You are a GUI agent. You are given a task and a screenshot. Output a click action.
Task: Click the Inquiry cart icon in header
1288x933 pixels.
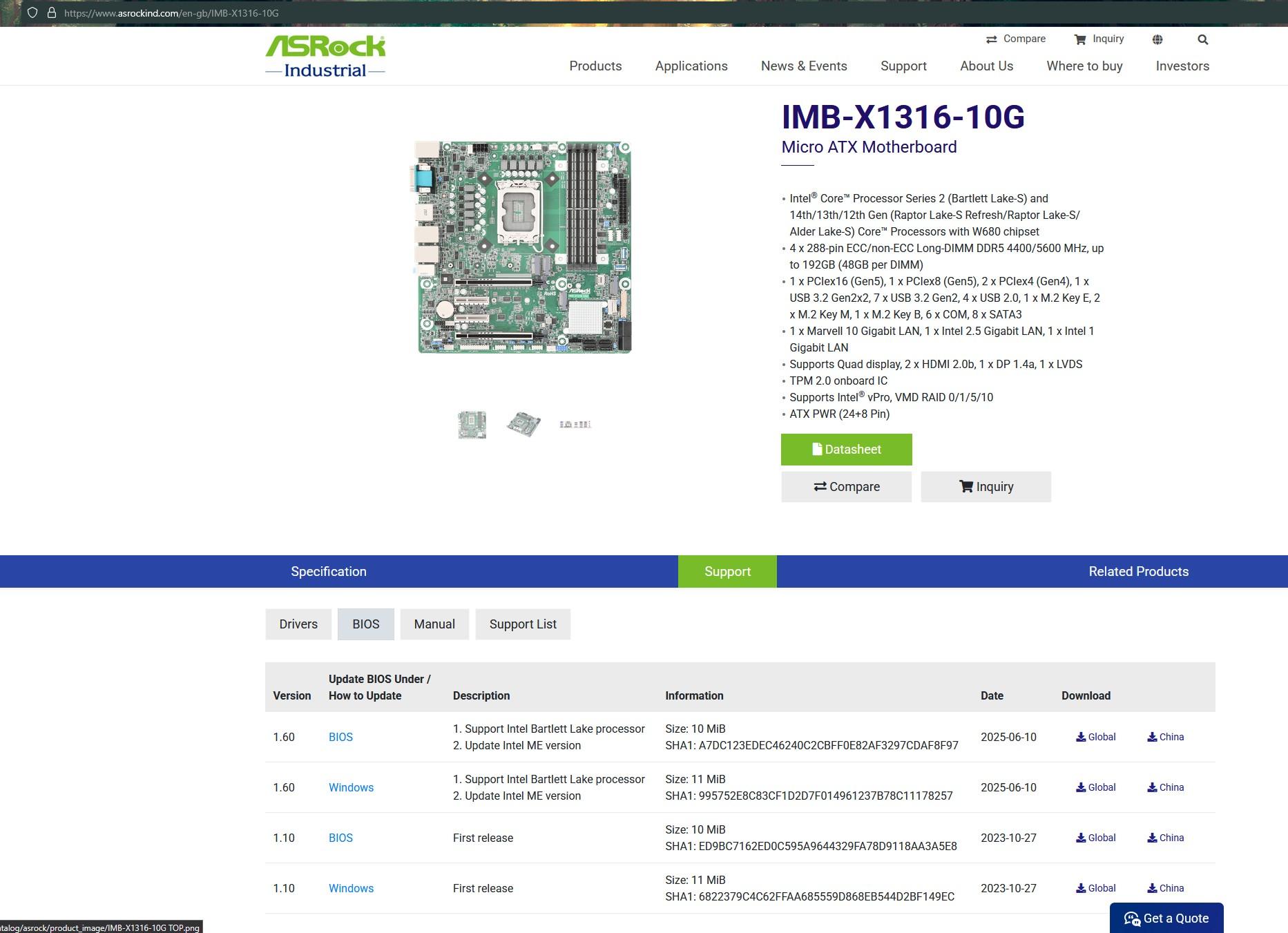1080,40
